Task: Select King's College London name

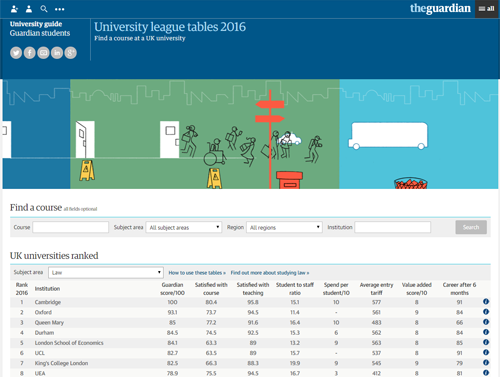Action: click(61, 363)
